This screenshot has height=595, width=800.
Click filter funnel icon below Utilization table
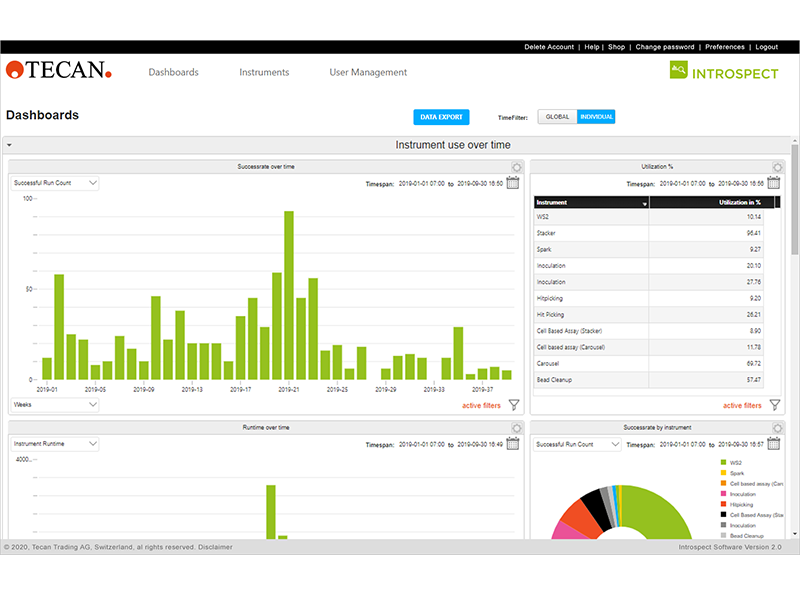tap(774, 405)
